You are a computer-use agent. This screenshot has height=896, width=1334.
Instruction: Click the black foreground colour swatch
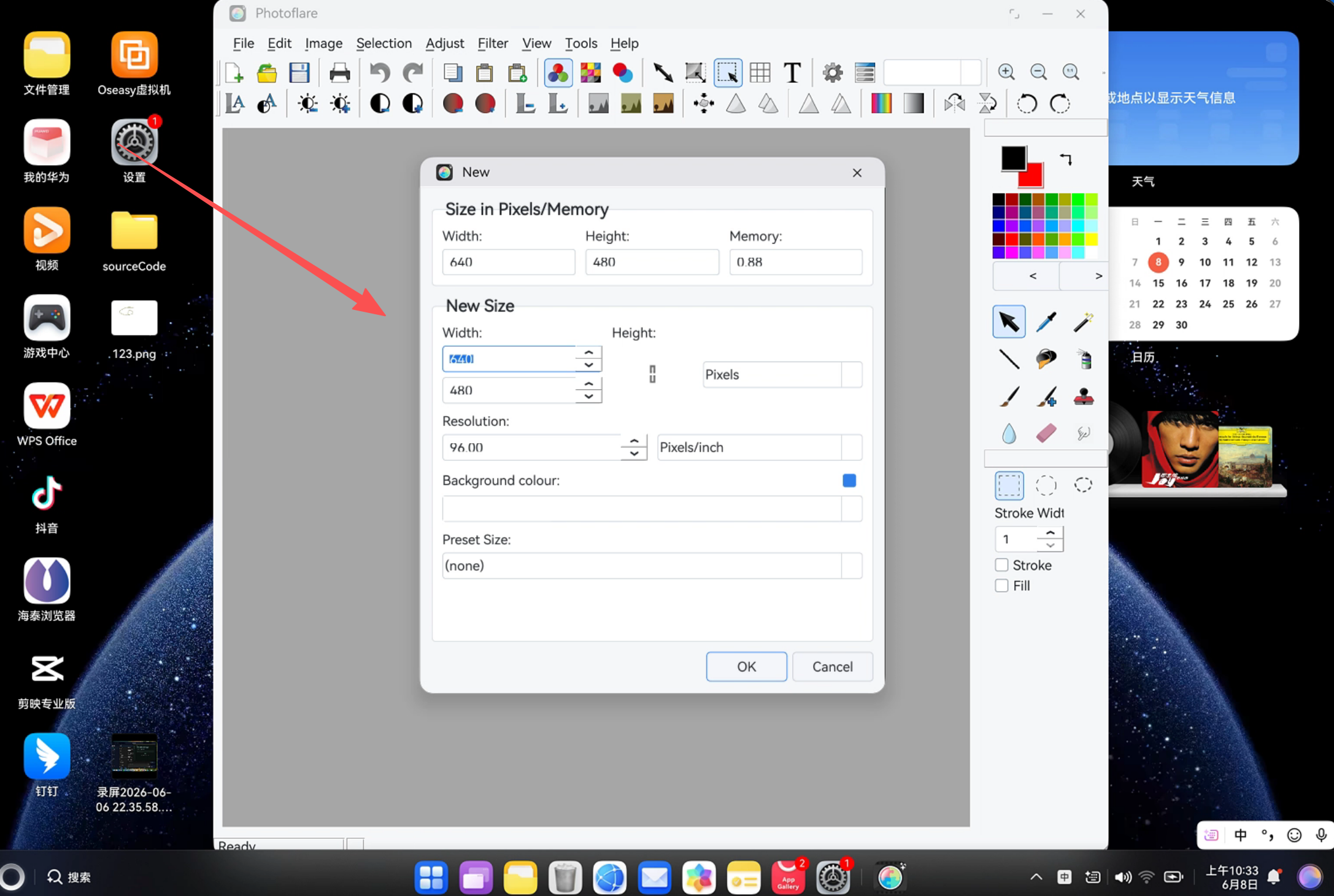point(1013,158)
